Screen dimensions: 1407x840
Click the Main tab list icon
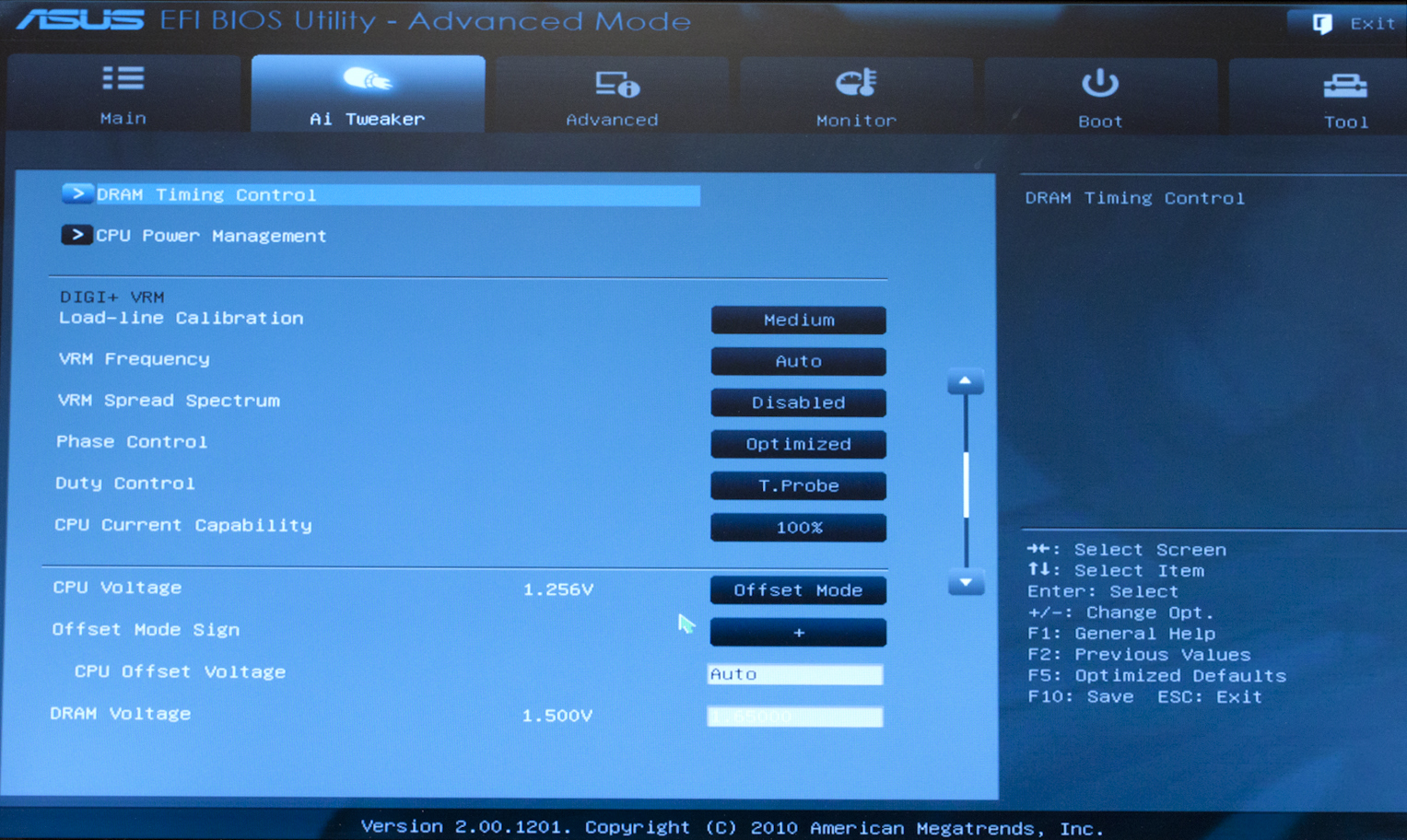pos(123,79)
